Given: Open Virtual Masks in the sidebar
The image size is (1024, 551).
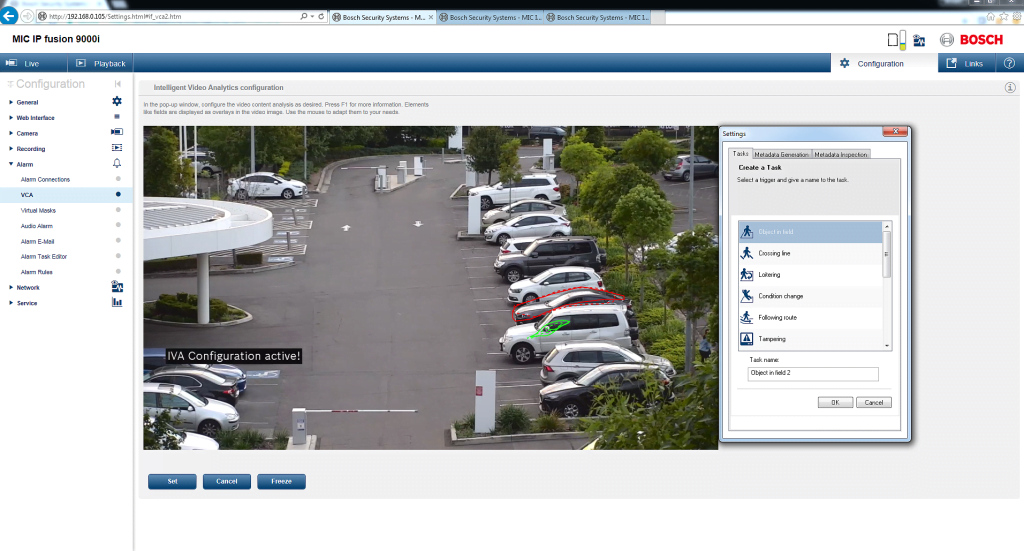Looking at the screenshot, I should point(38,211).
